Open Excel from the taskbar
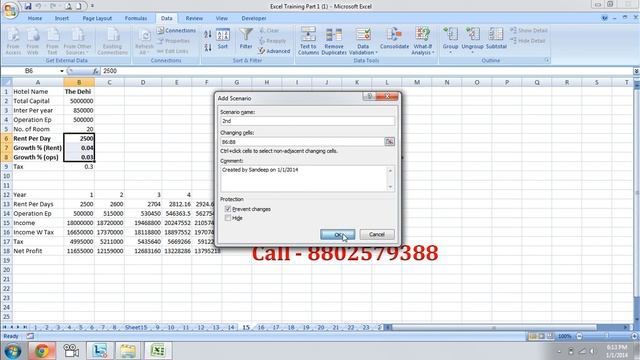This screenshot has height=360, width=640. [x=158, y=351]
